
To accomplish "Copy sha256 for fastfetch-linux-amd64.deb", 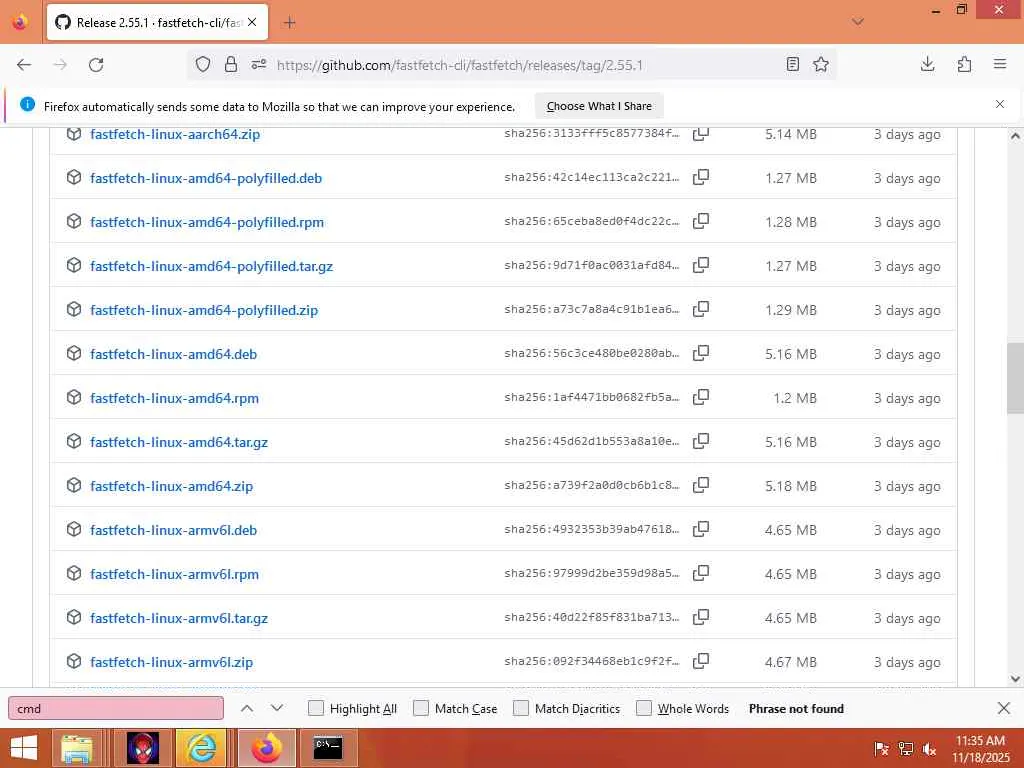I will (x=701, y=353).
